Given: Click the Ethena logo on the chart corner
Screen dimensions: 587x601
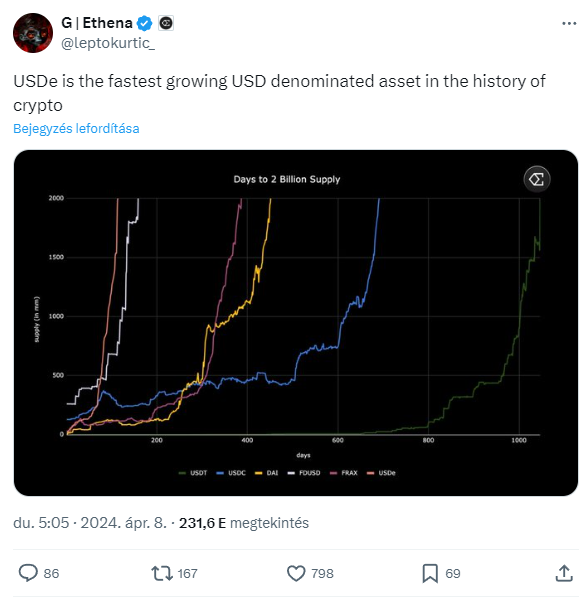Looking at the screenshot, I should pyautogui.click(x=537, y=179).
